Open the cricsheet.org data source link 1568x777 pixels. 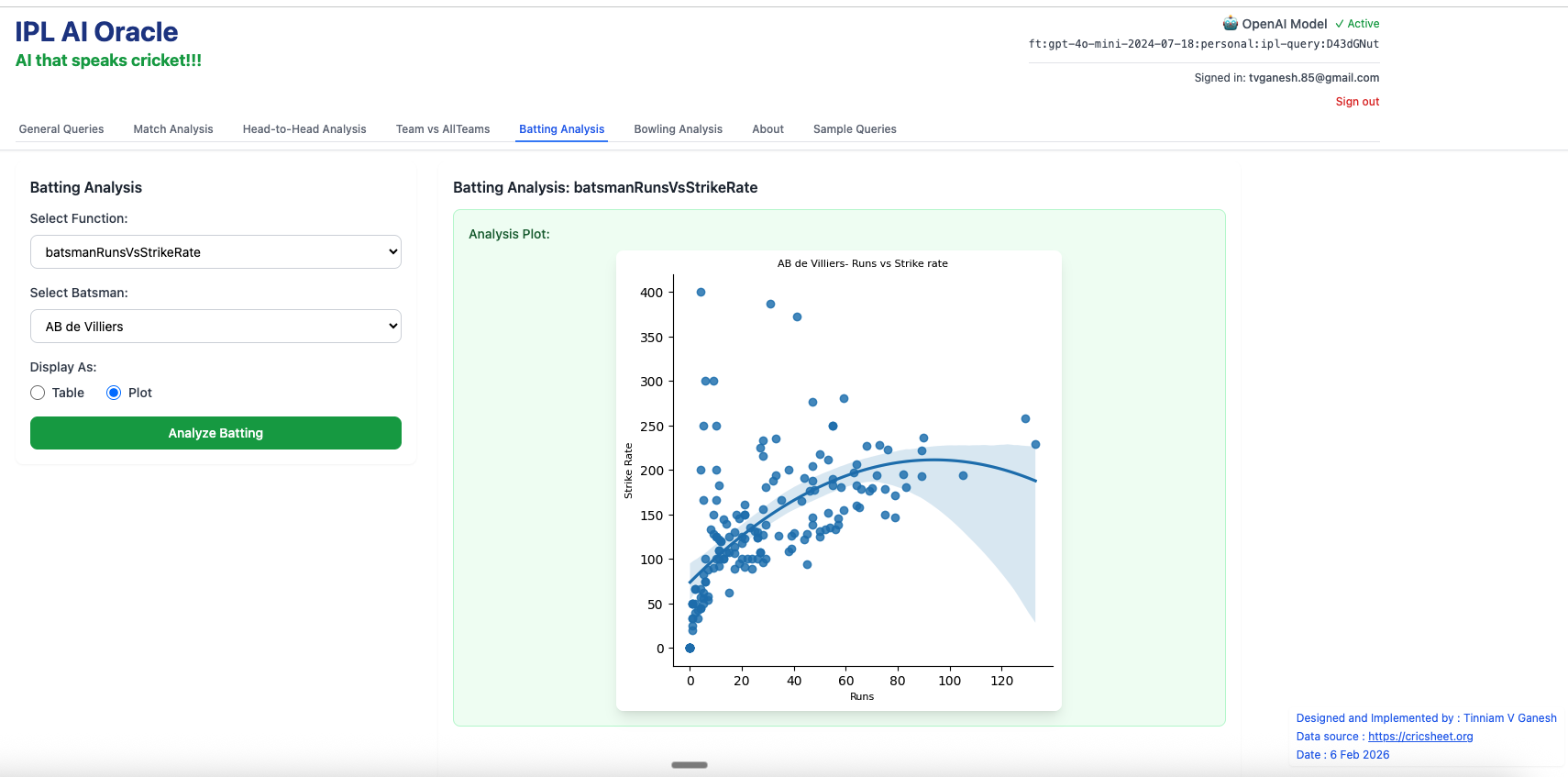[x=1420, y=737]
